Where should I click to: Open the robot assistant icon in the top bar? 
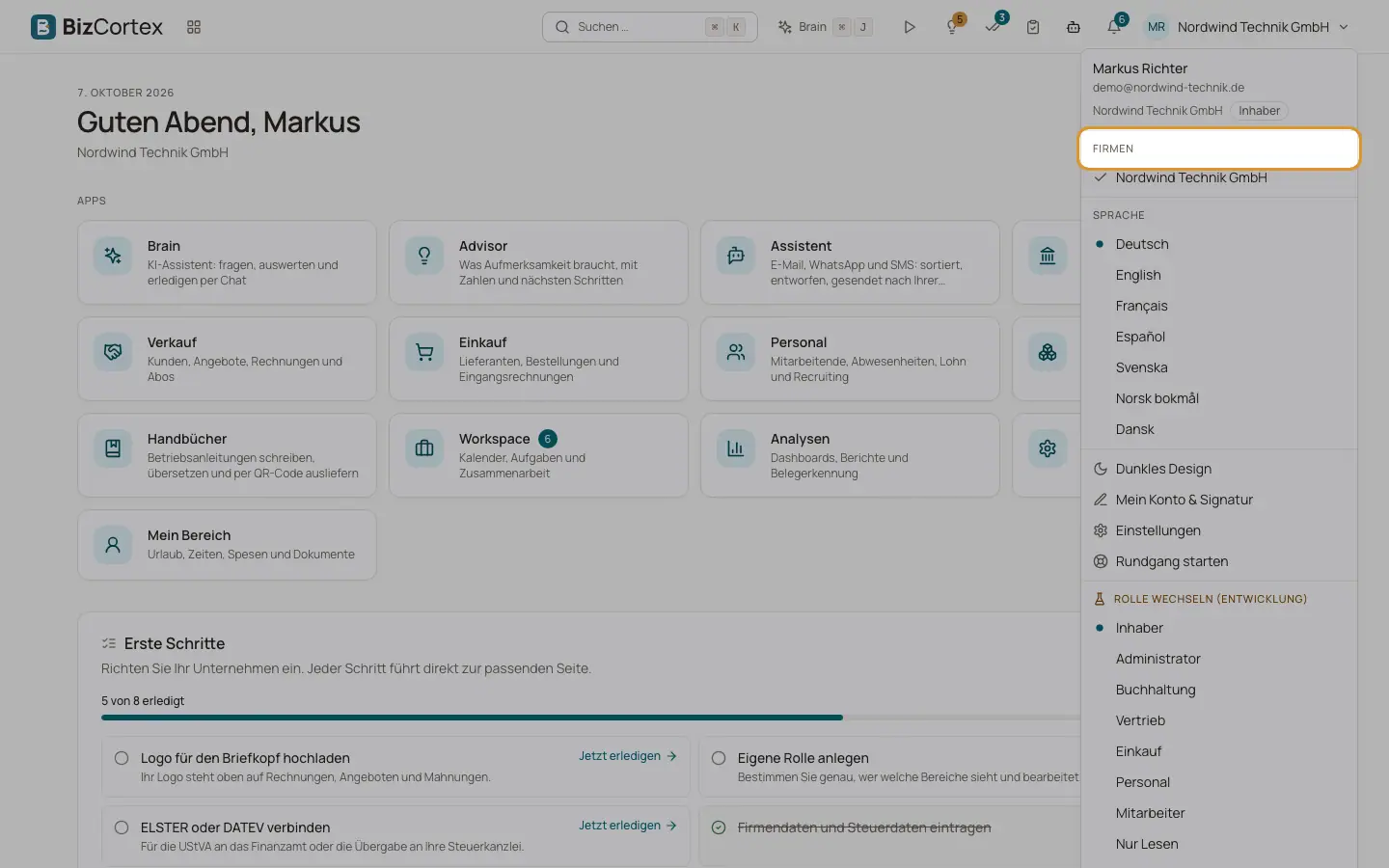[1074, 27]
